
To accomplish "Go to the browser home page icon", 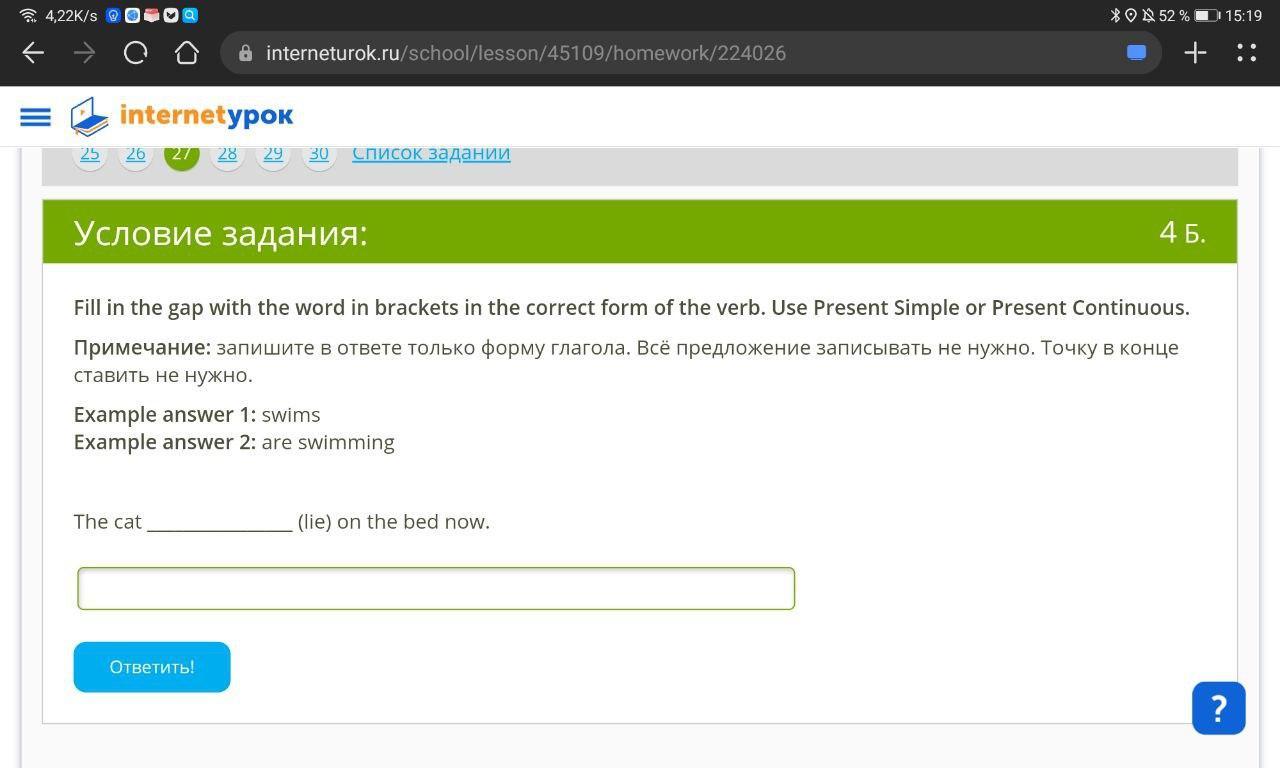I will coord(187,53).
